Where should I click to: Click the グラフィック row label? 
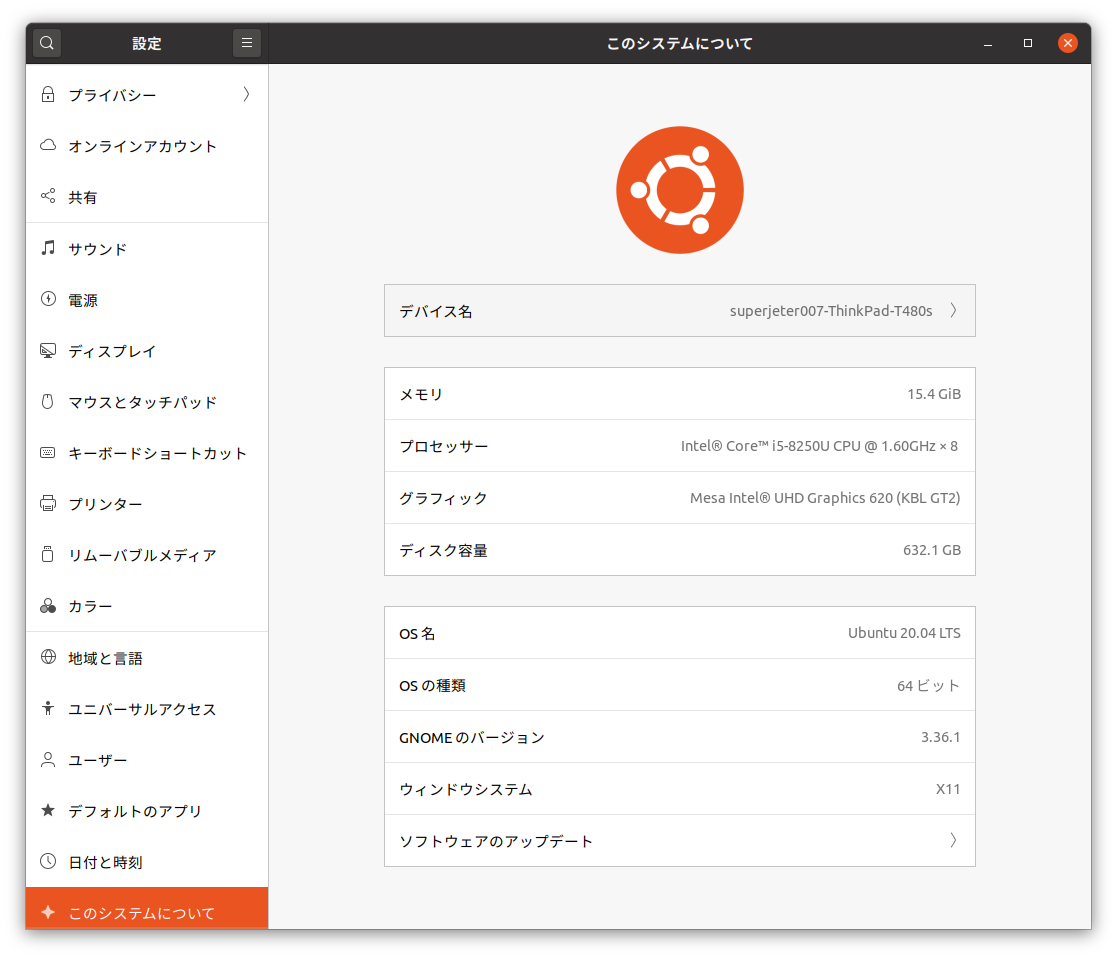coord(443,498)
